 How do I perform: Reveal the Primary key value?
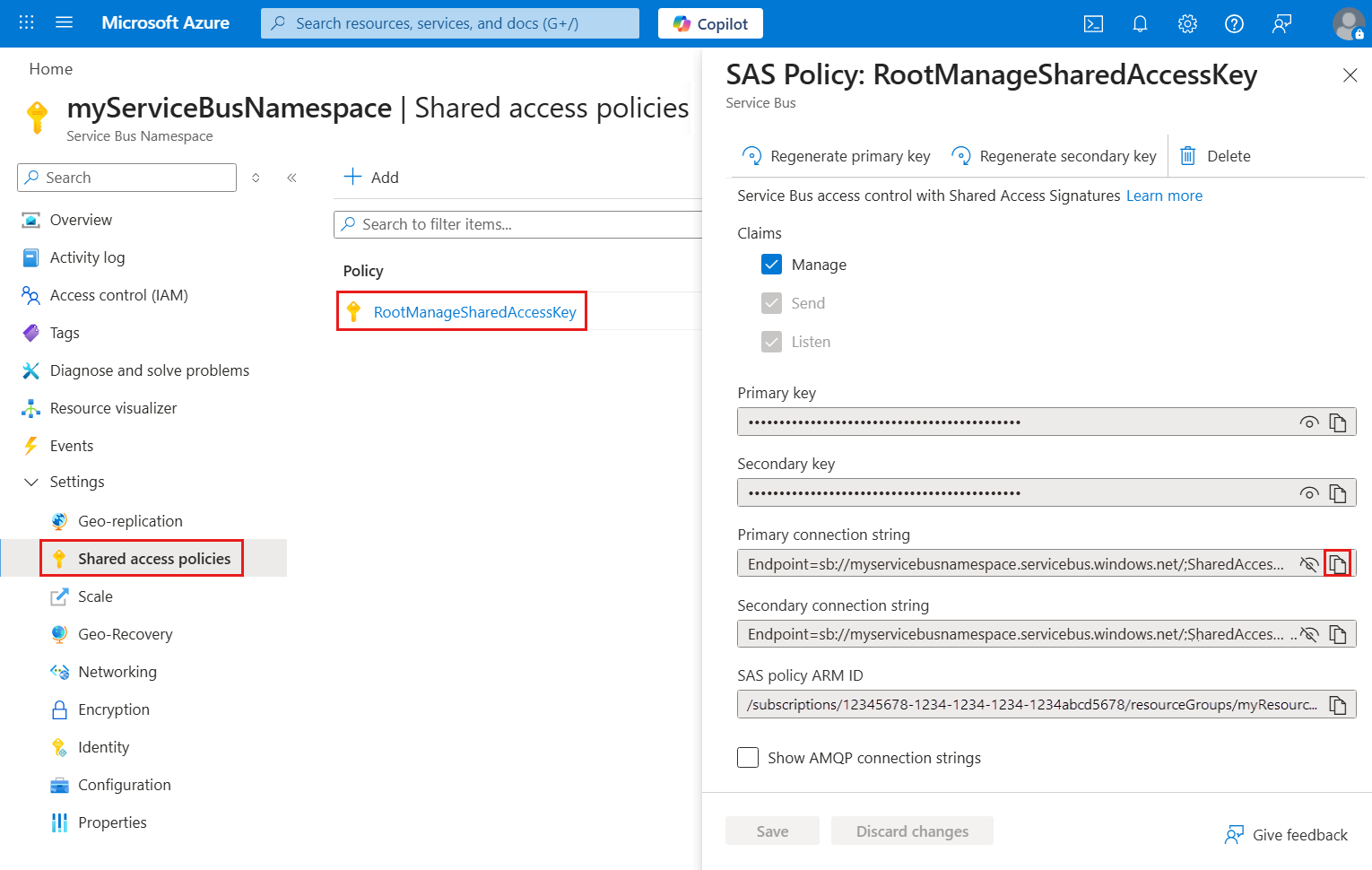coord(1309,422)
